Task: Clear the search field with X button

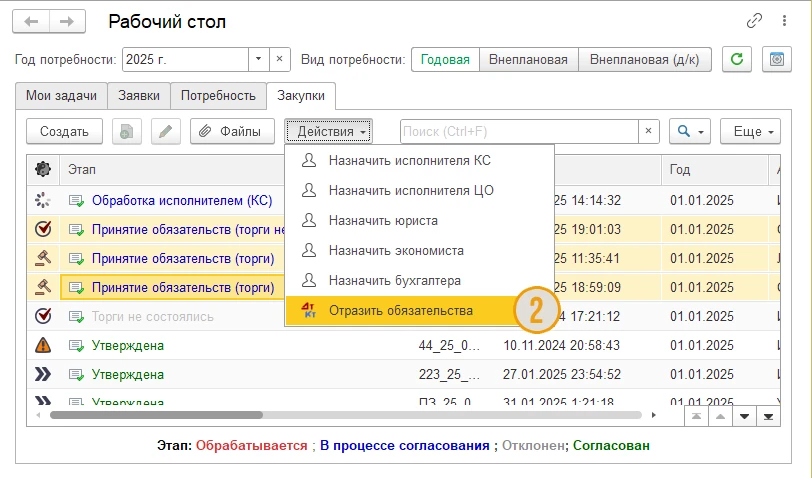Action: (648, 132)
